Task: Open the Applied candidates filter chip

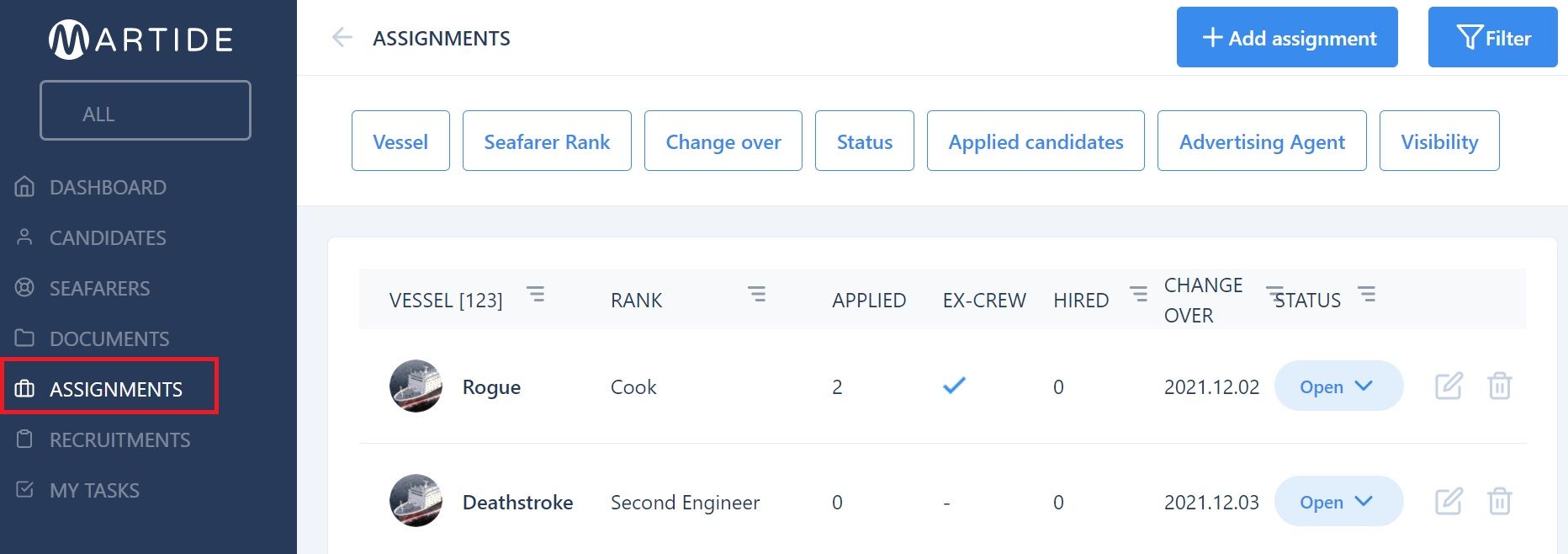Action: tap(1036, 141)
